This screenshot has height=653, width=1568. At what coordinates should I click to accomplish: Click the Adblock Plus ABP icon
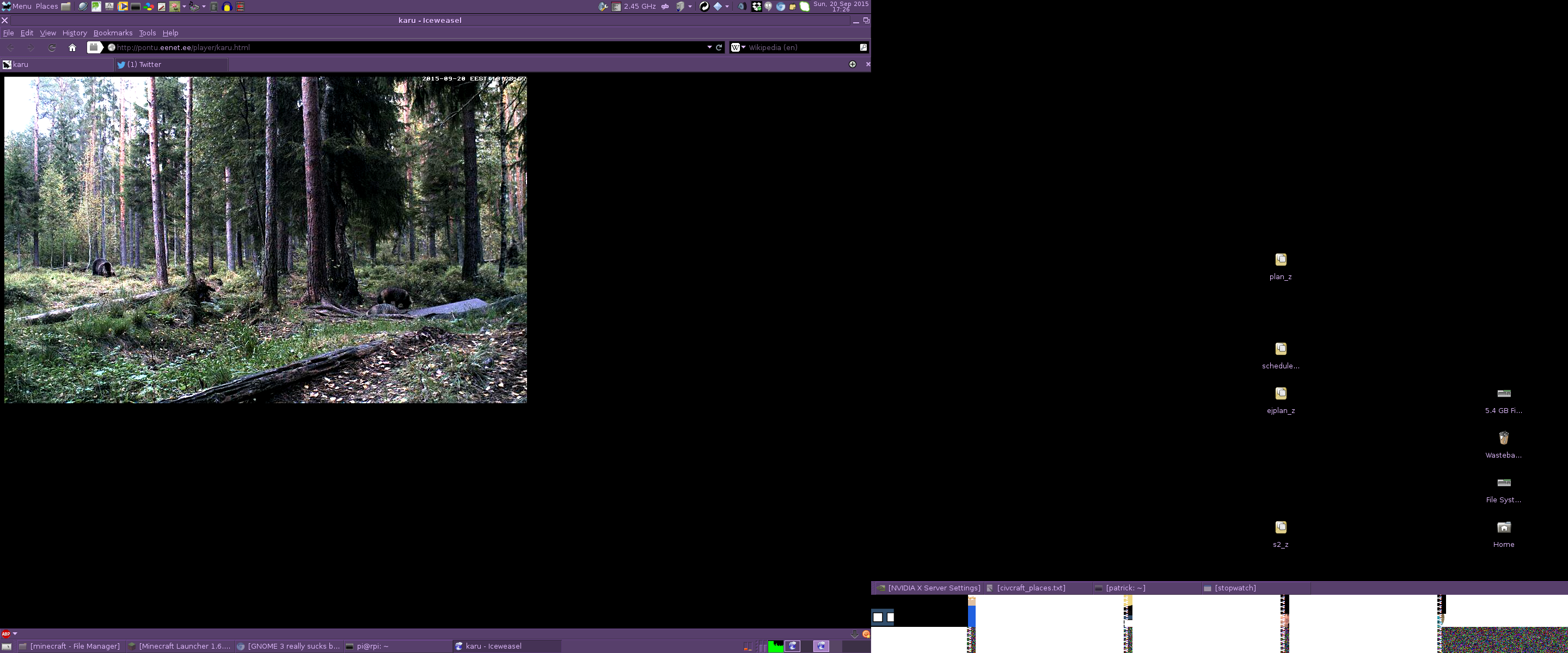[x=6, y=633]
